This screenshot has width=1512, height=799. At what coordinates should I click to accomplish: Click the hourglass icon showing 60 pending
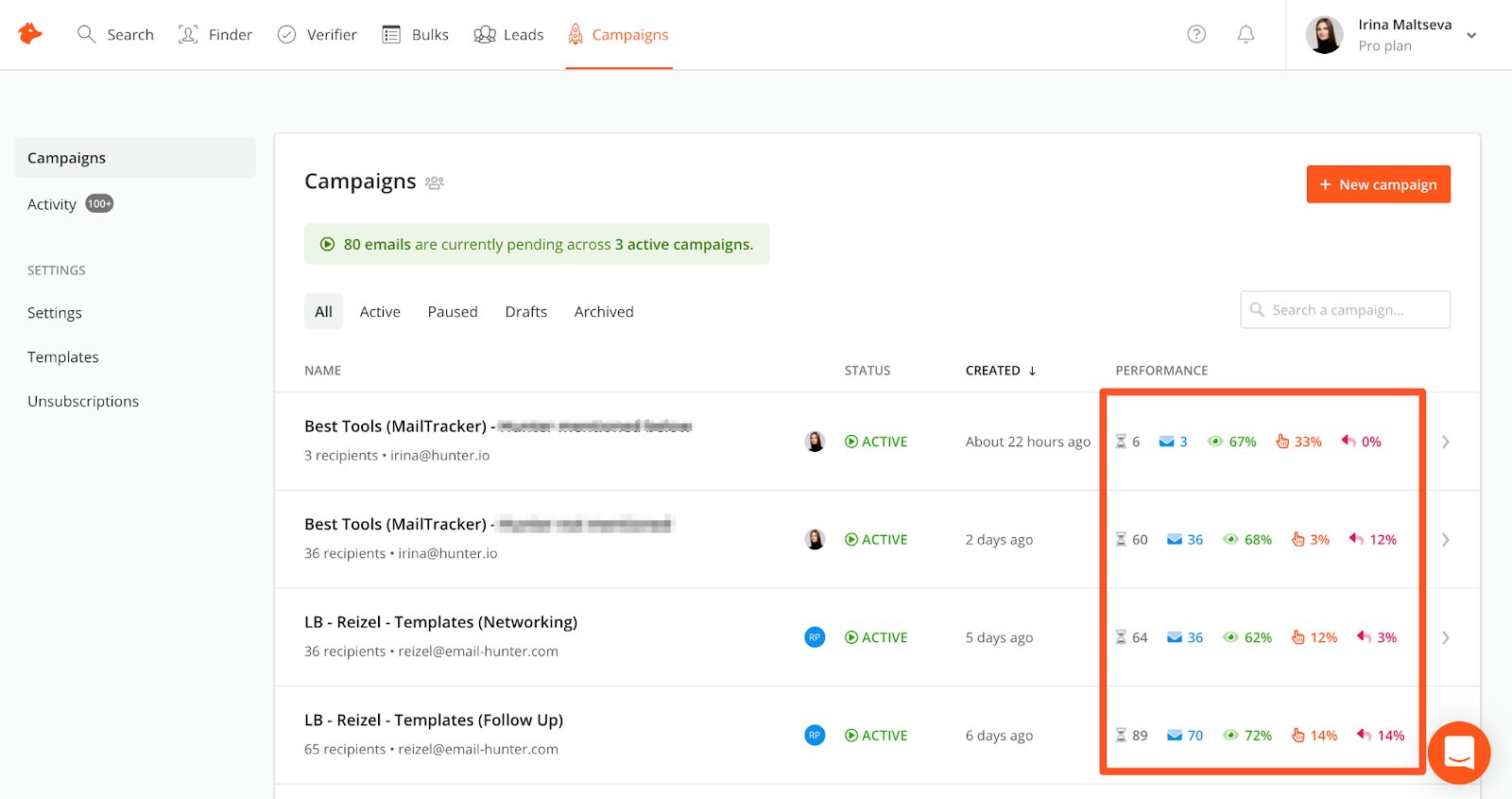click(x=1121, y=540)
